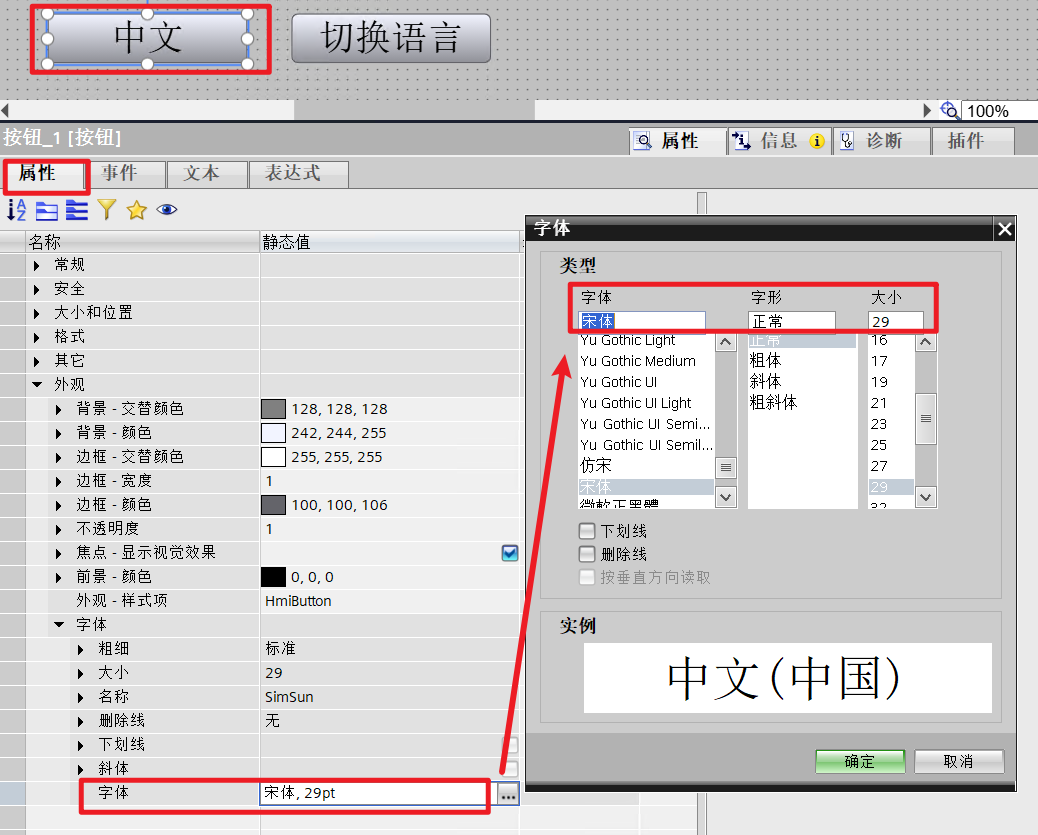
Task: Click the 确定 button in font dialog
Action: [859, 761]
